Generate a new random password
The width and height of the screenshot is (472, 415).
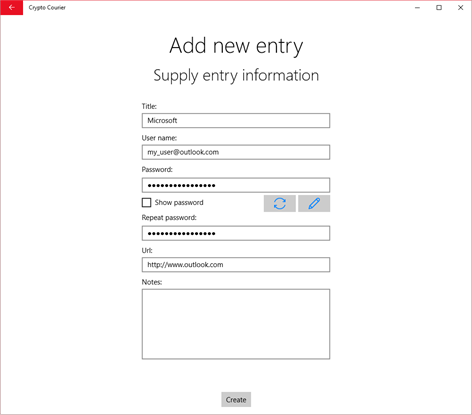[x=280, y=203]
